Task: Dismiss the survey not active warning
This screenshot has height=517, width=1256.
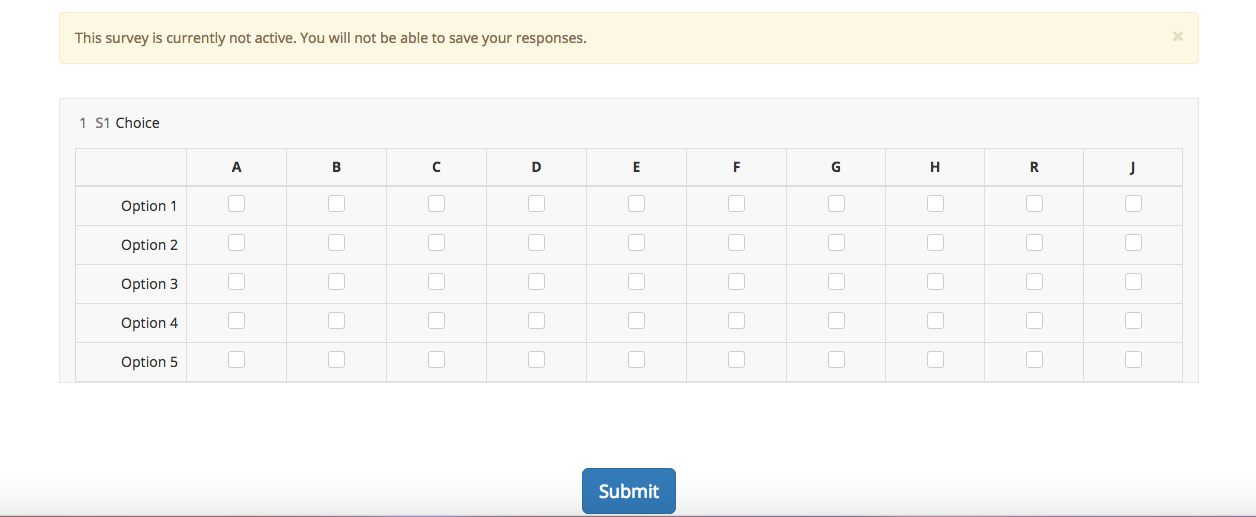Action: (1177, 36)
